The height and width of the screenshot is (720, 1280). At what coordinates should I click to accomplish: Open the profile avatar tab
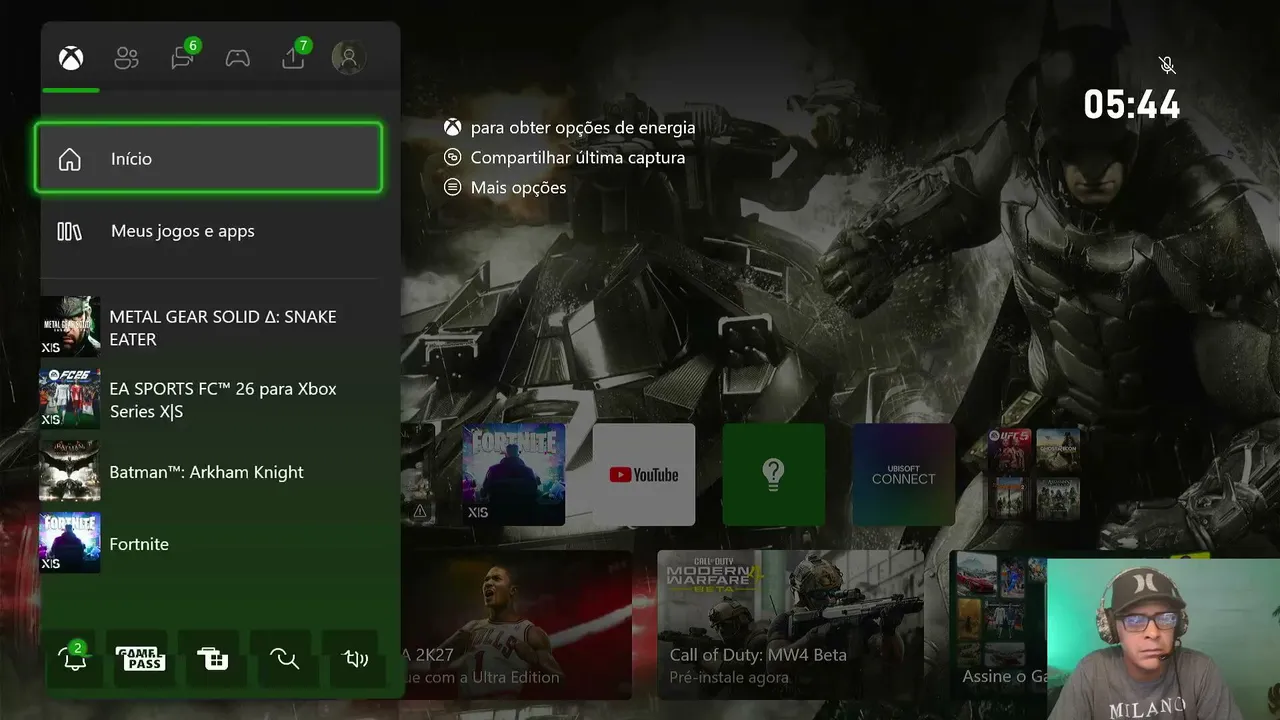click(x=349, y=58)
